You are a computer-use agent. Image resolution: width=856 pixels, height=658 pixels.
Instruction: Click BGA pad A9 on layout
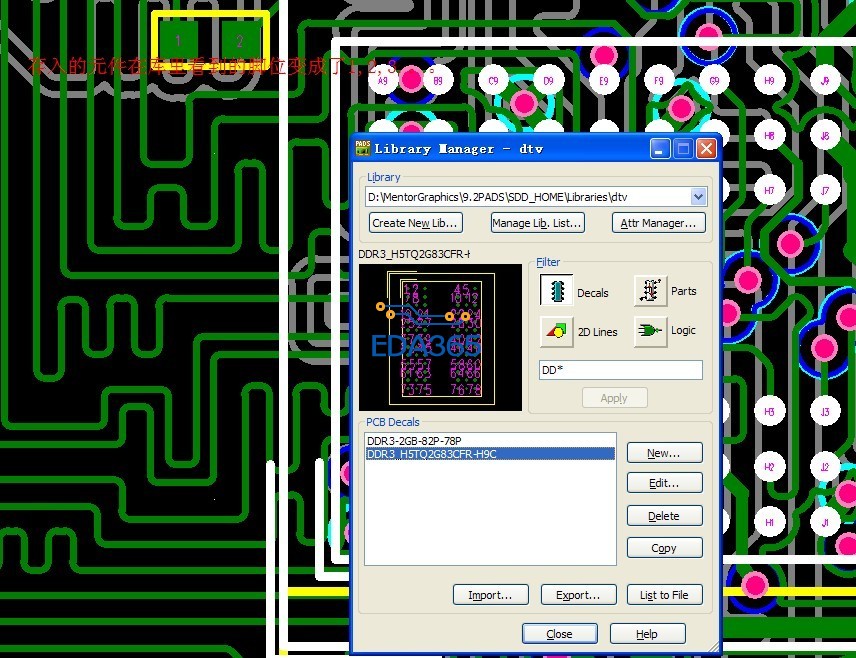coord(383,81)
